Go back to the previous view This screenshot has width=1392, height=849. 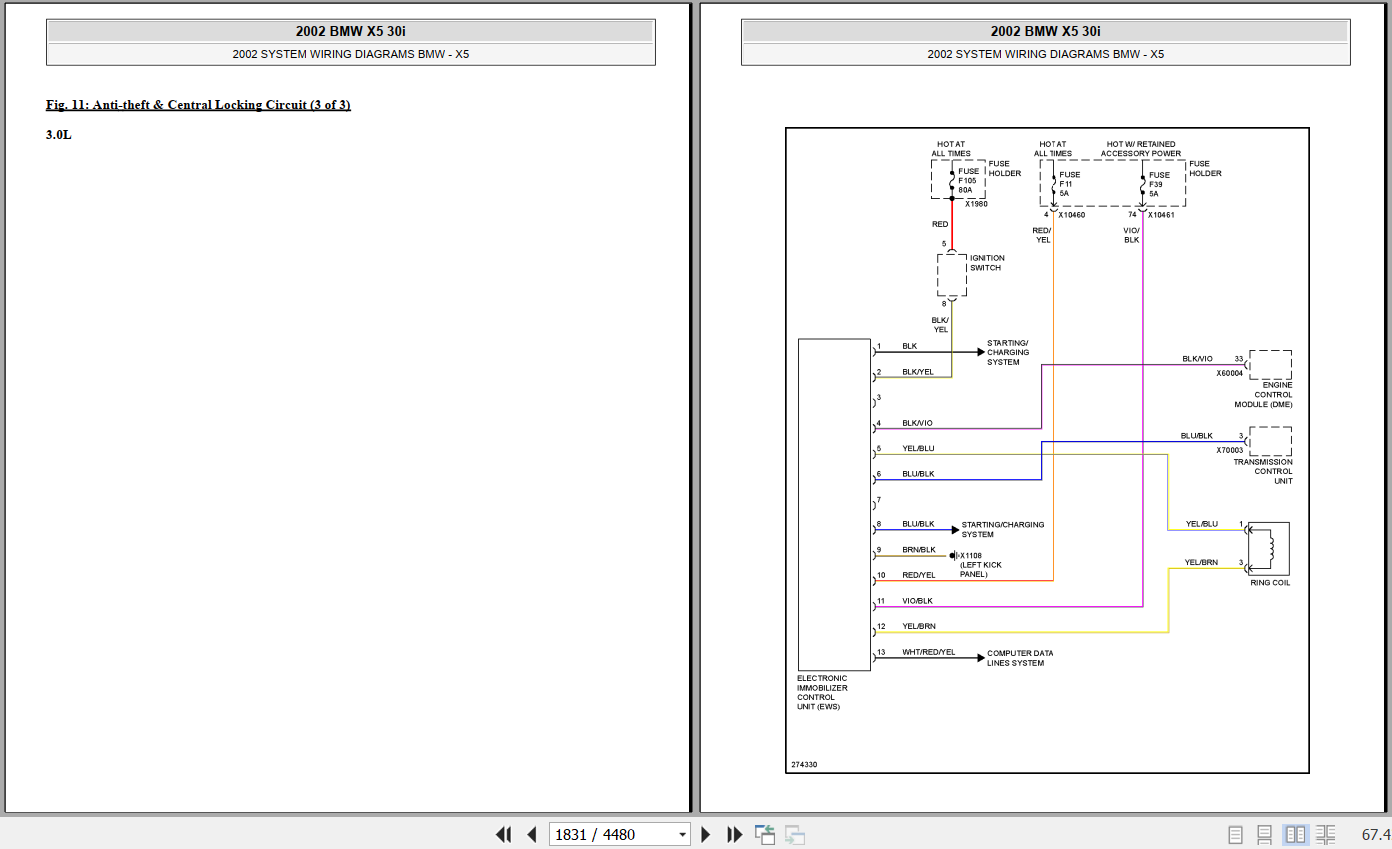(x=765, y=834)
